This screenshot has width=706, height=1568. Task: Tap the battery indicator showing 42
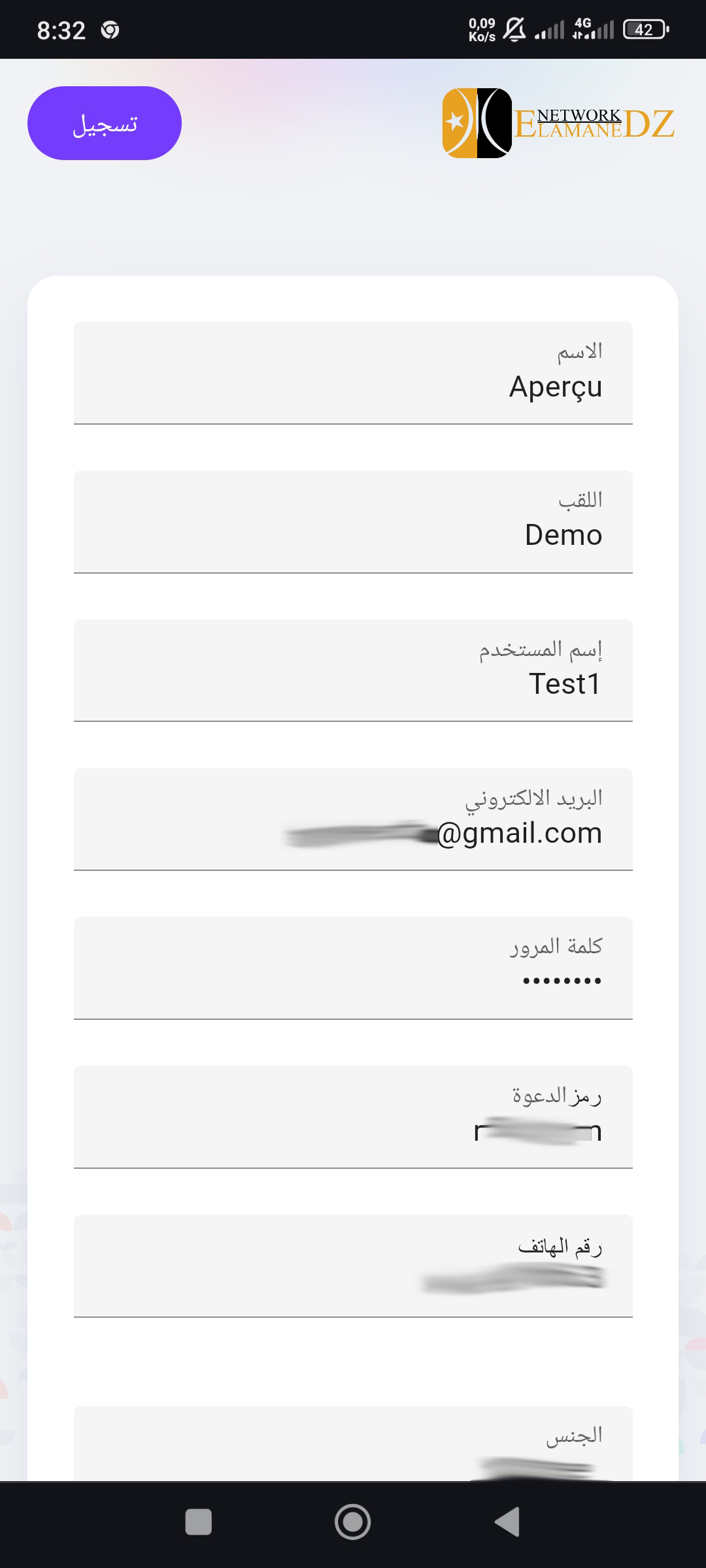point(645,30)
